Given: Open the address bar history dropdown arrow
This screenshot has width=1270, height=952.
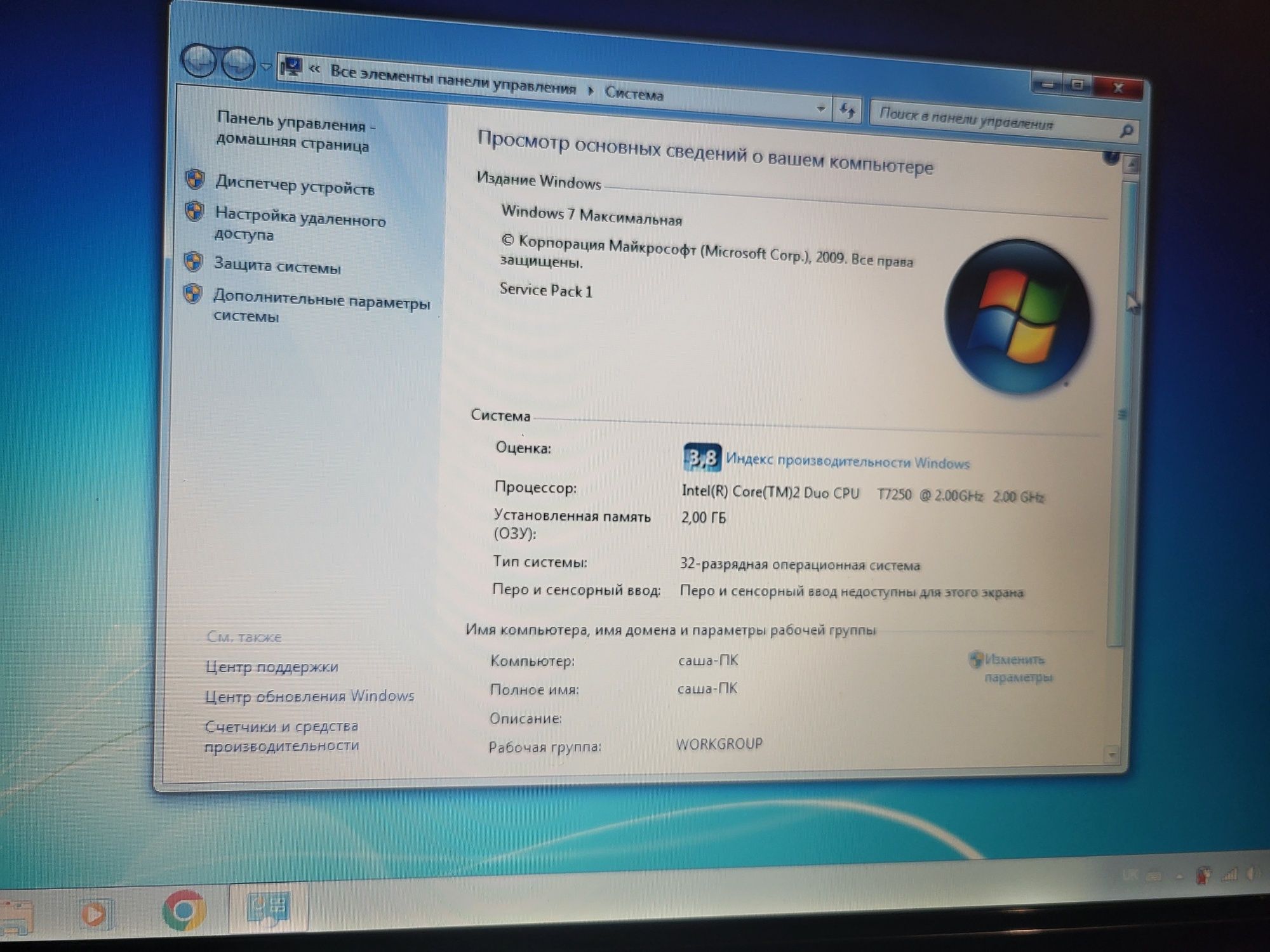Looking at the screenshot, I should point(820,109).
